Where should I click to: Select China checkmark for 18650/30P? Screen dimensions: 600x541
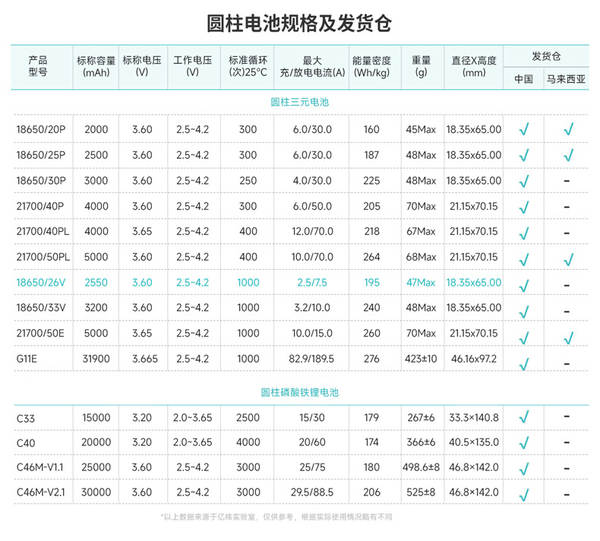(x=524, y=181)
